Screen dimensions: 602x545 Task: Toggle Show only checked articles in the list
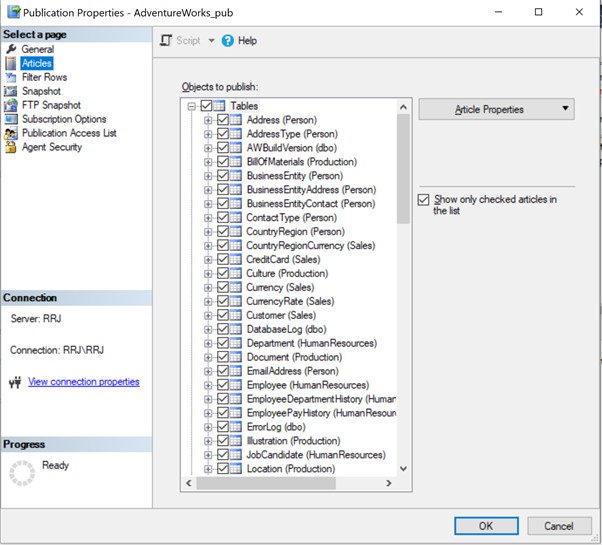423,200
